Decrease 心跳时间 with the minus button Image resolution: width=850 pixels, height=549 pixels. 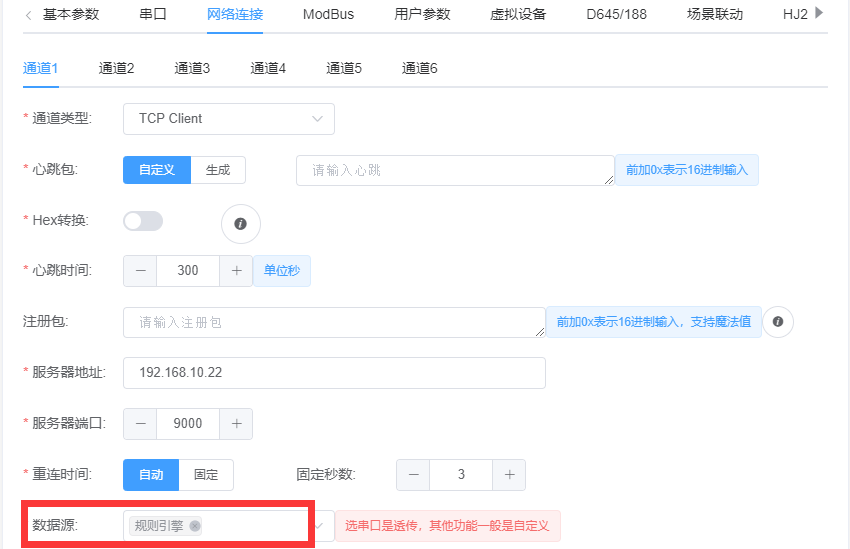pos(140,271)
